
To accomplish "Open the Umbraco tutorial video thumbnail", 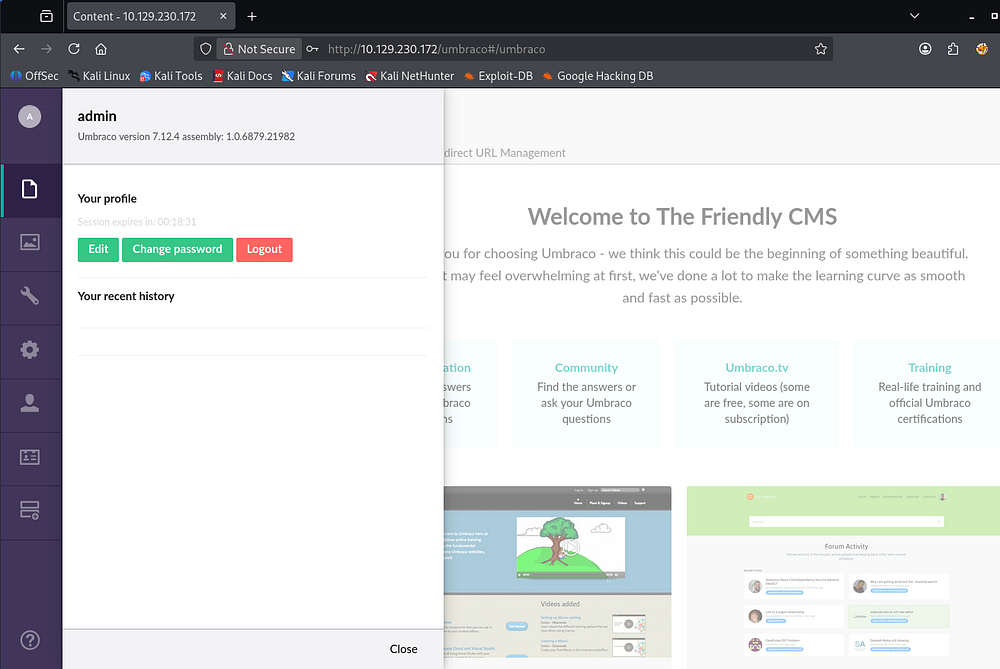I will (x=570, y=548).
